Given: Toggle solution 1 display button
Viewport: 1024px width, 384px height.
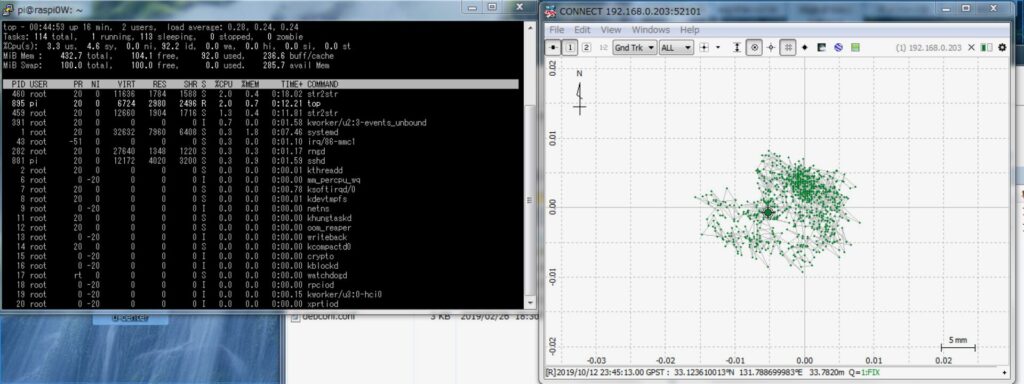Looking at the screenshot, I should coord(570,48).
